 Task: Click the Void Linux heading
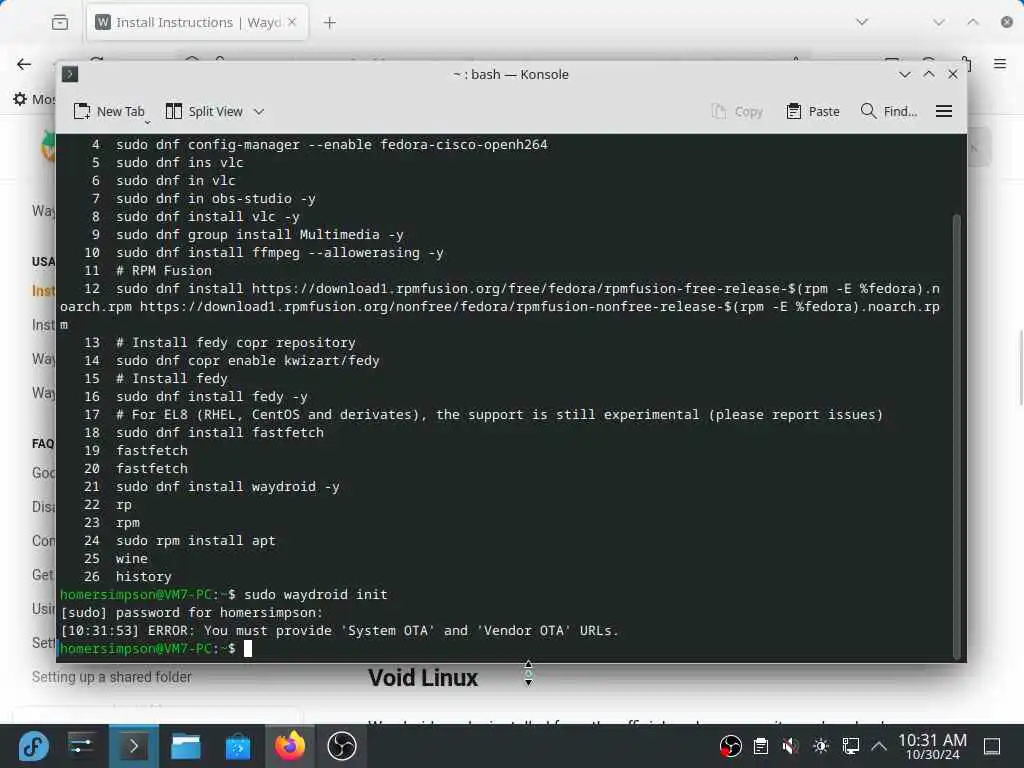423,678
